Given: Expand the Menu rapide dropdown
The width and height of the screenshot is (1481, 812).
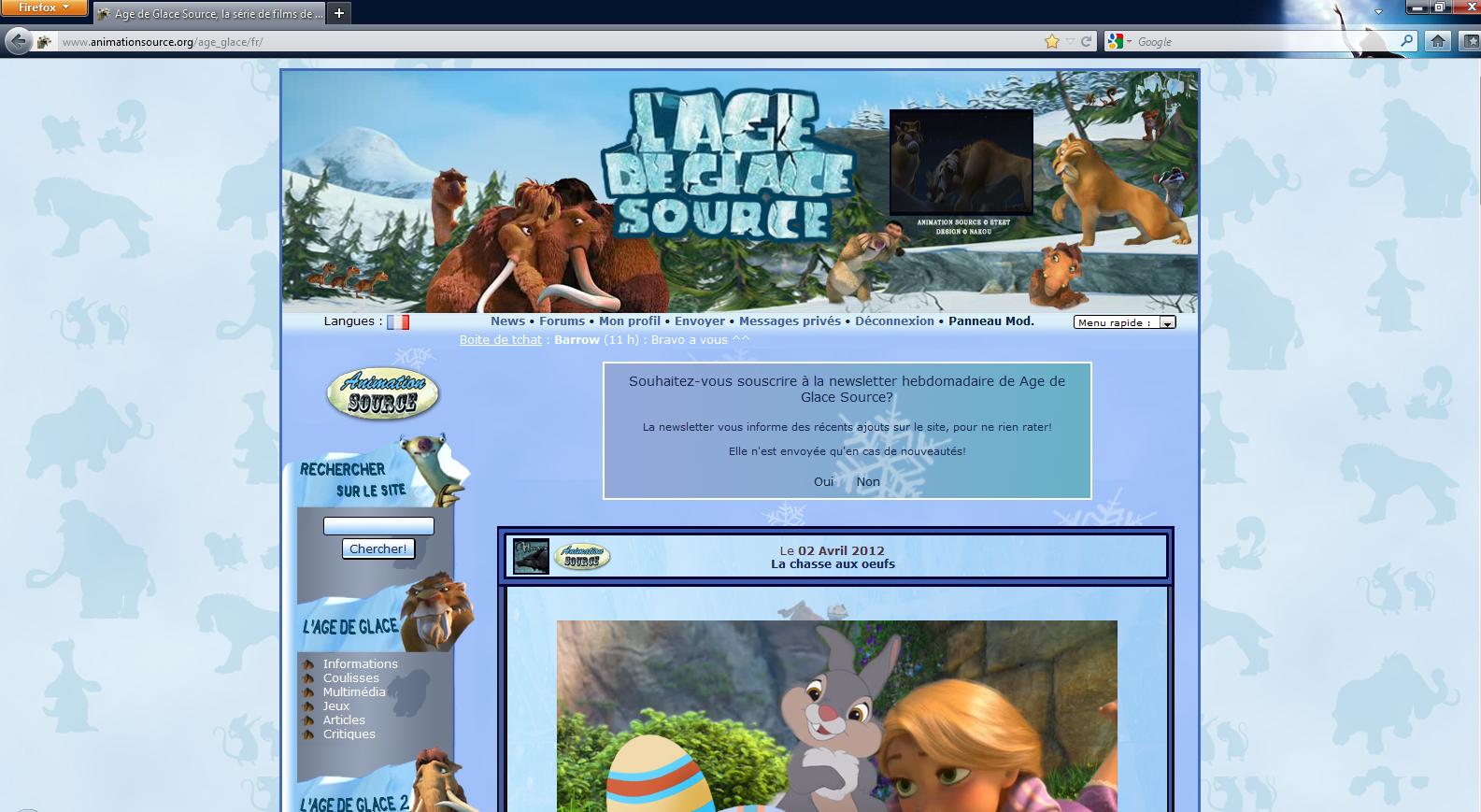Looking at the screenshot, I should (1125, 322).
